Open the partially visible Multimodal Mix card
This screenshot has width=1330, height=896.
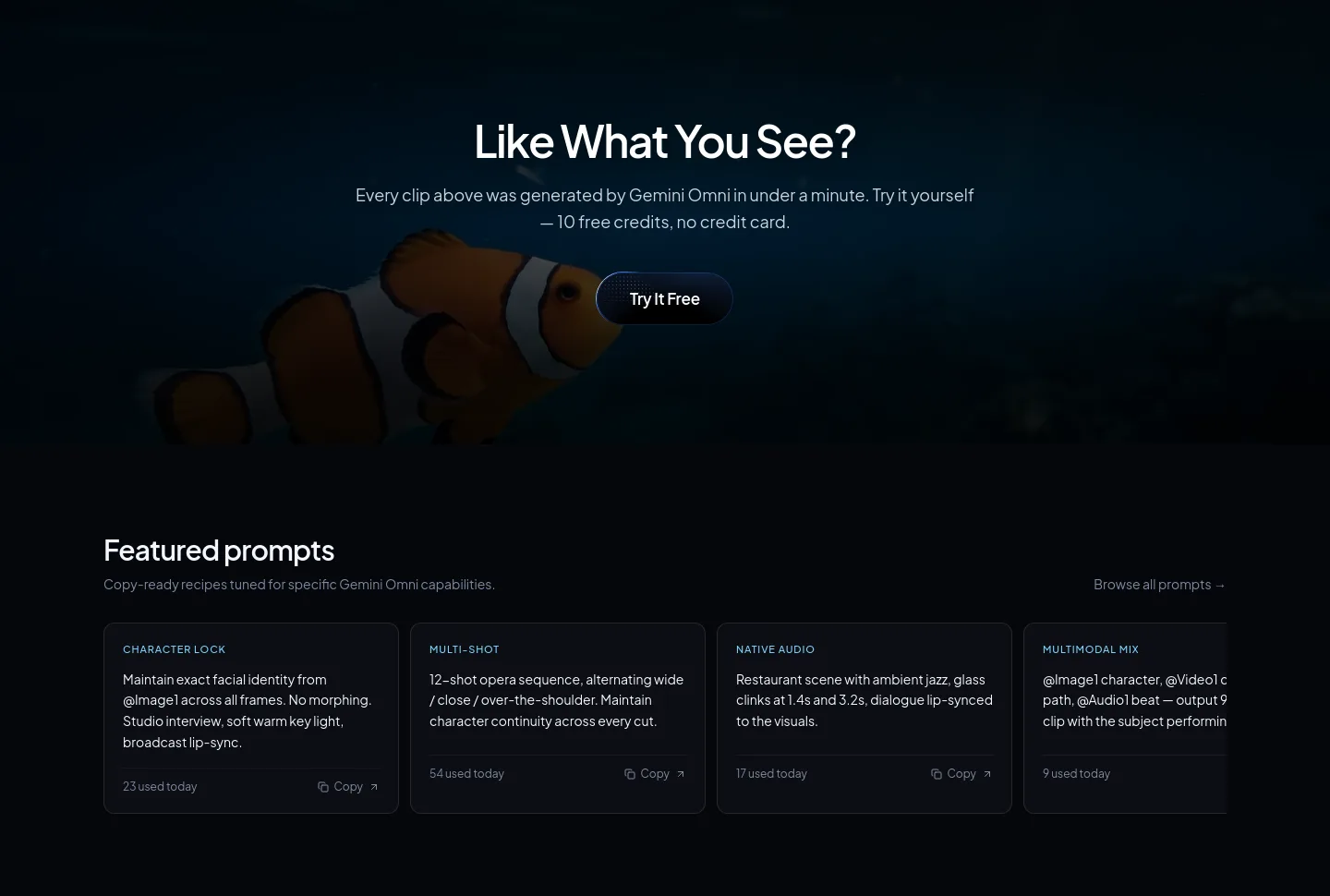click(1125, 718)
